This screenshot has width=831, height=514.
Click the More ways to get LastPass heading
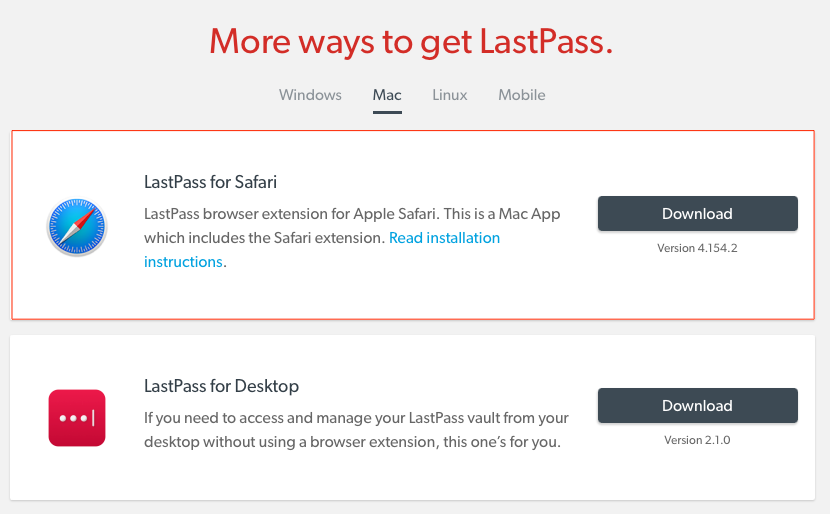[411, 41]
